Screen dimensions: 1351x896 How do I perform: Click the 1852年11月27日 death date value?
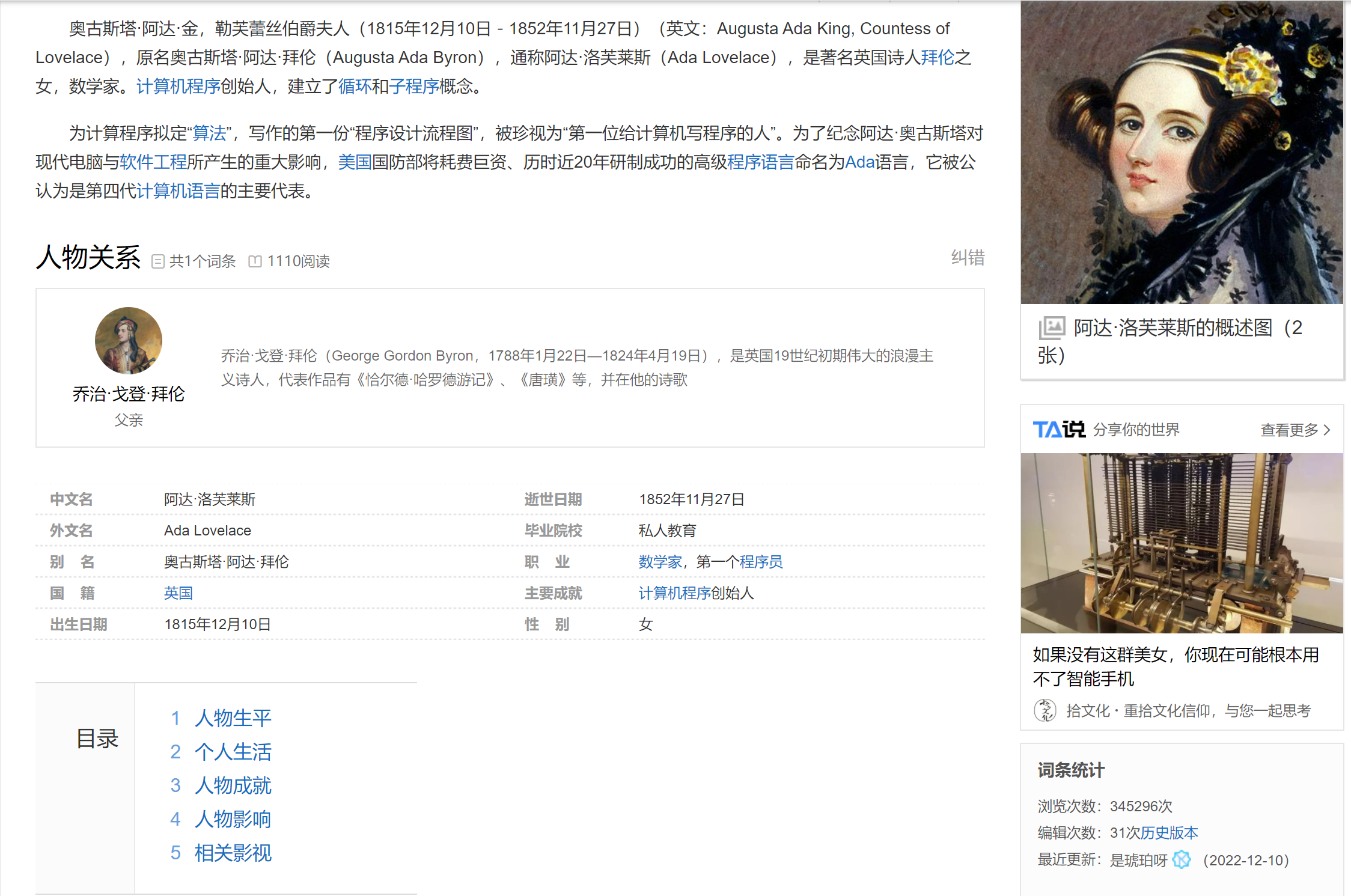click(x=692, y=499)
